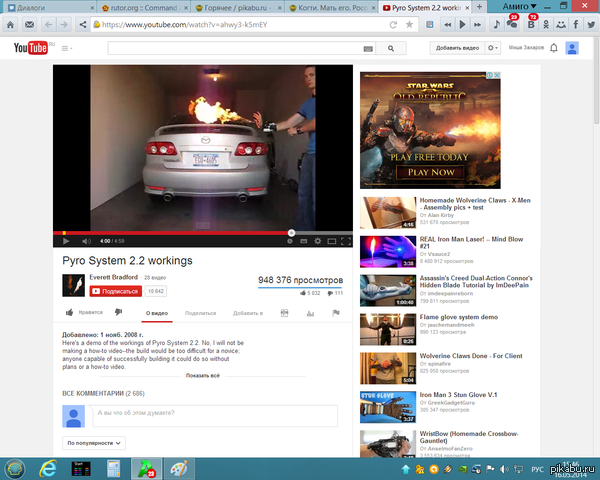
Task: Expand the 'По популярности' comment sort dropdown
Action: pyautogui.click(x=95, y=441)
